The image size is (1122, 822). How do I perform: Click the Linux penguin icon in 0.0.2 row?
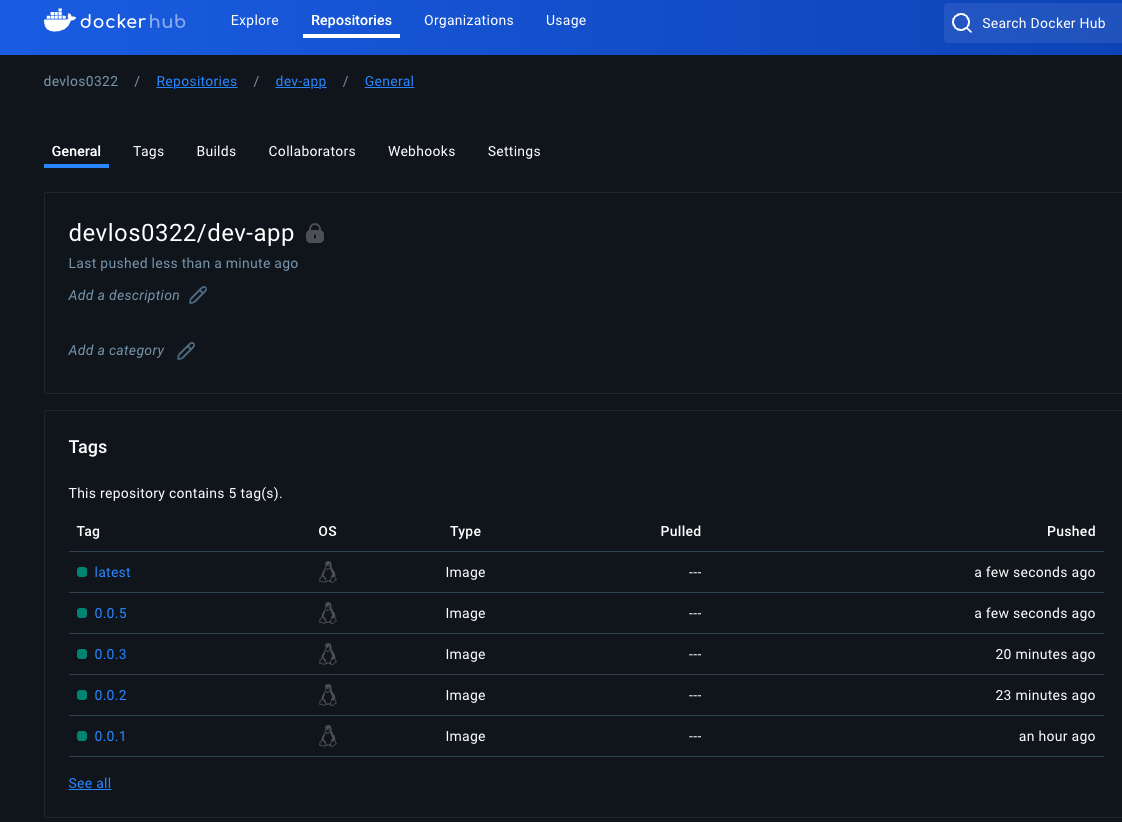click(328, 695)
